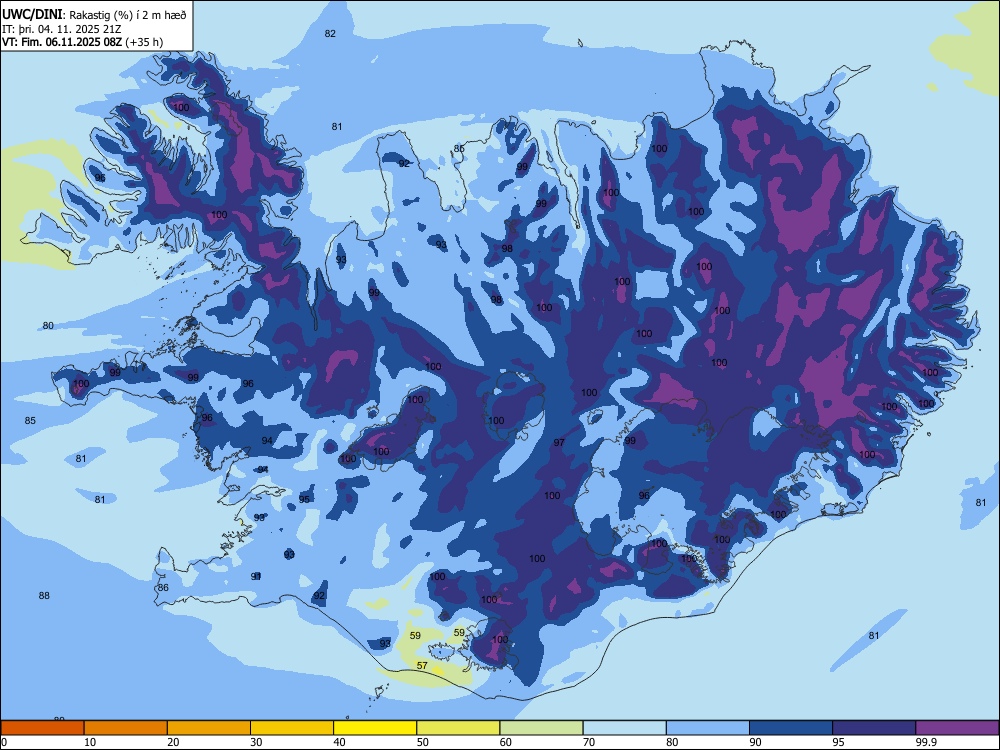Click the legend tick label '99.9'

(926, 742)
